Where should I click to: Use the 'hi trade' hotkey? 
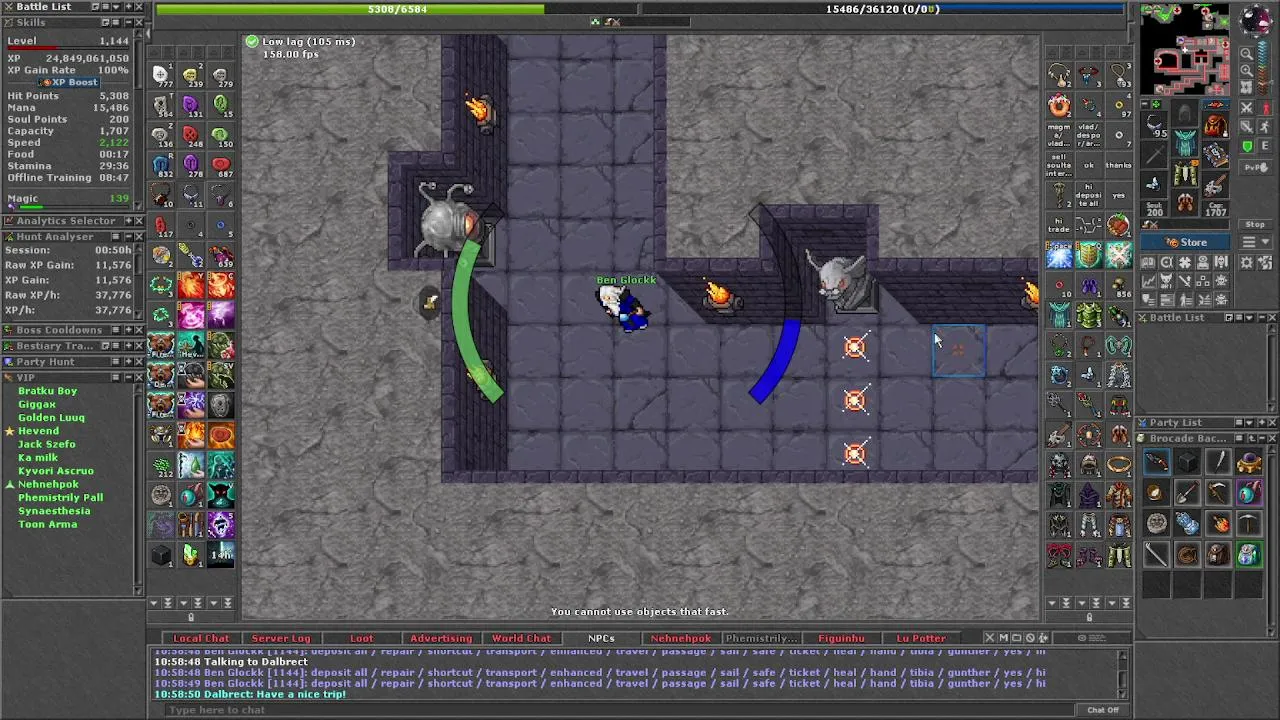click(x=1059, y=226)
